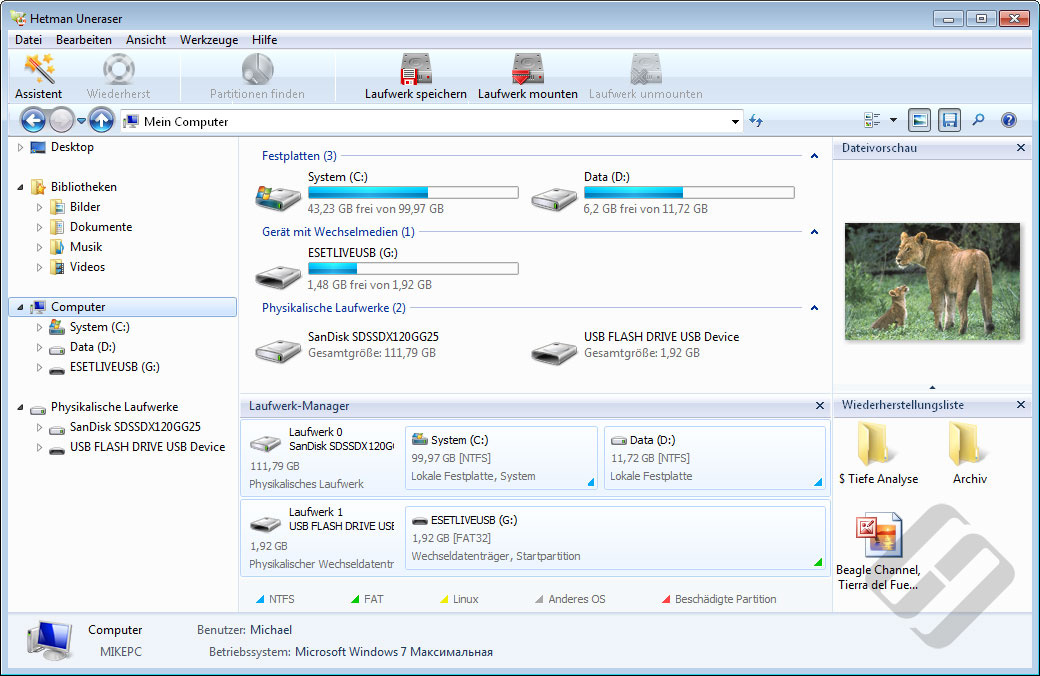Toggle the recovery list panel button
The width and height of the screenshot is (1040, 676).
click(x=949, y=121)
